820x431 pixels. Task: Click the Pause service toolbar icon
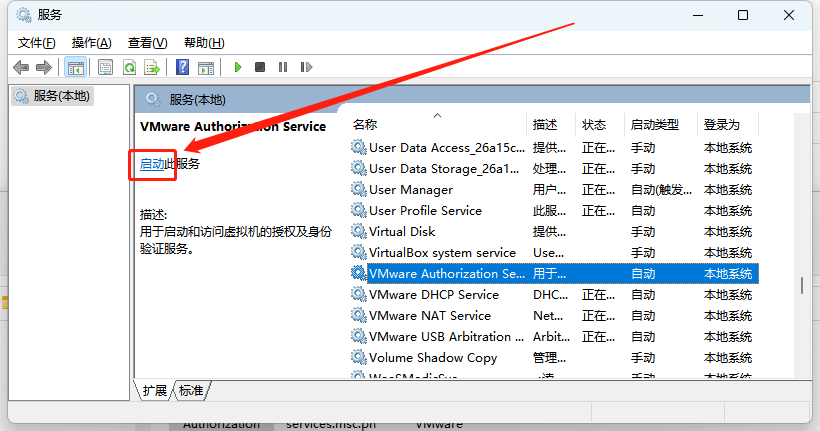pyautogui.click(x=283, y=67)
